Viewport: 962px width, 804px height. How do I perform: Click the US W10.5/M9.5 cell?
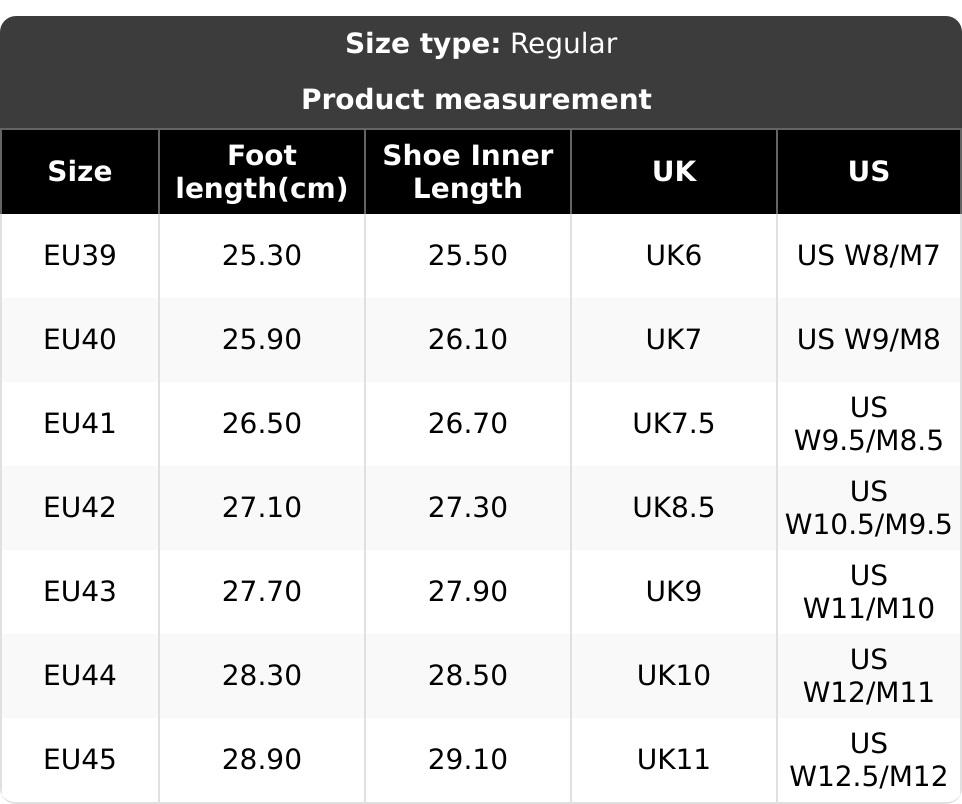click(x=868, y=508)
